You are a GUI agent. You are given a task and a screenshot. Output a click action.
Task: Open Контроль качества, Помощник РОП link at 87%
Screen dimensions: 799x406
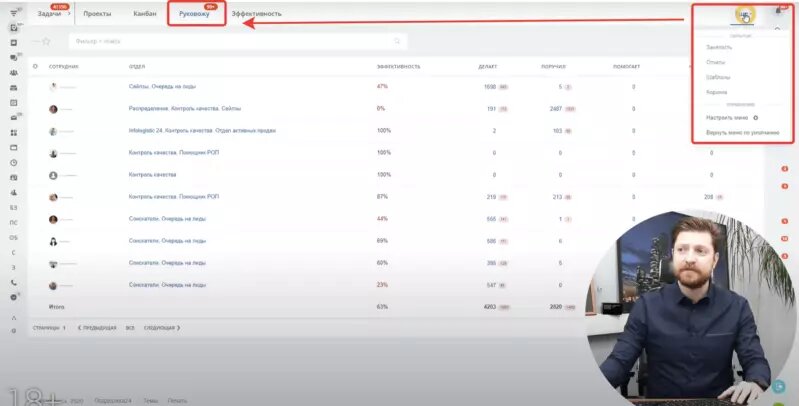click(174, 197)
